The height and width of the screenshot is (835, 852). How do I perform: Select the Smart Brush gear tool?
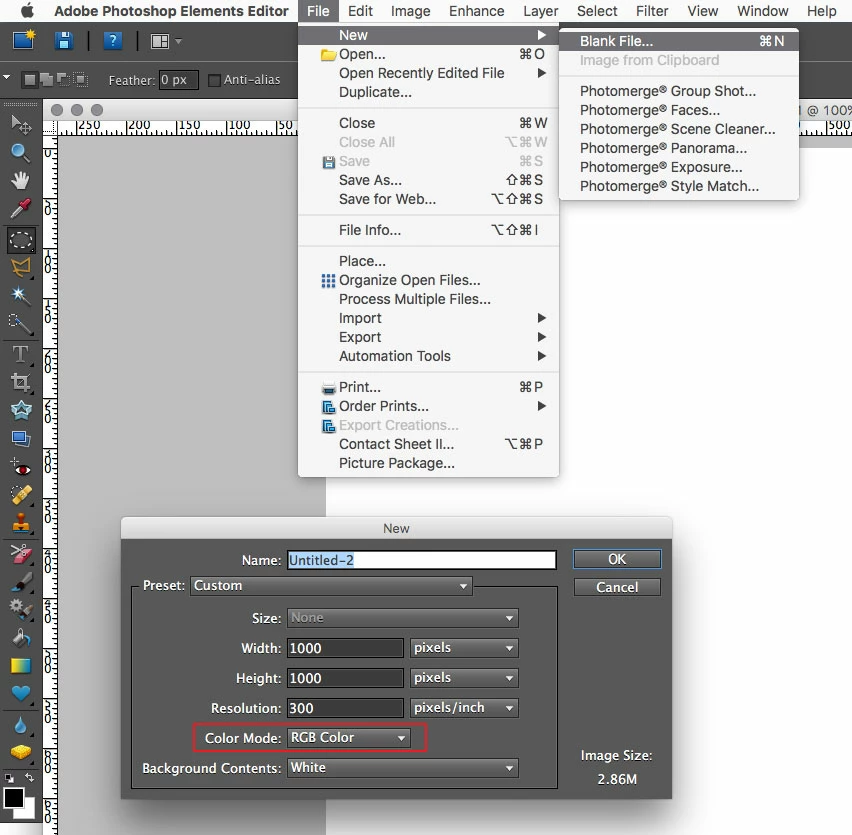(x=21, y=610)
